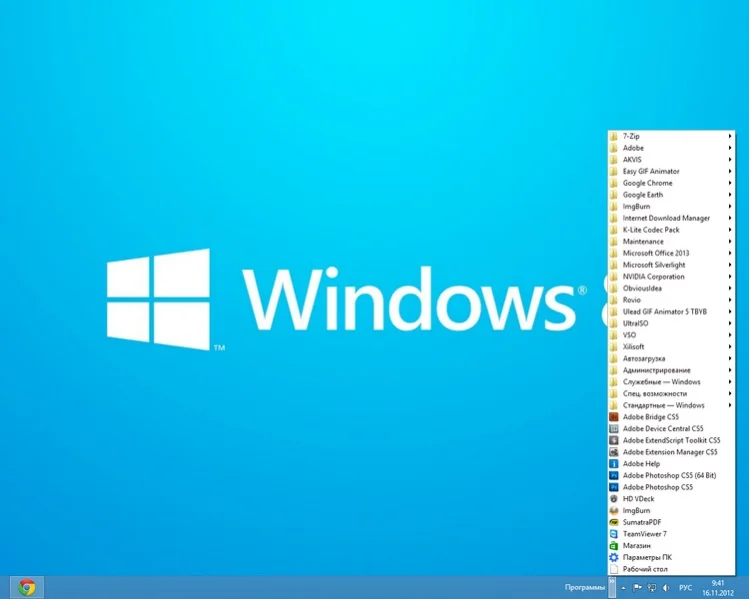This screenshot has height=599, width=749.
Task: Open the ImgBurn folder menu entry
Action: pyautogui.click(x=671, y=206)
